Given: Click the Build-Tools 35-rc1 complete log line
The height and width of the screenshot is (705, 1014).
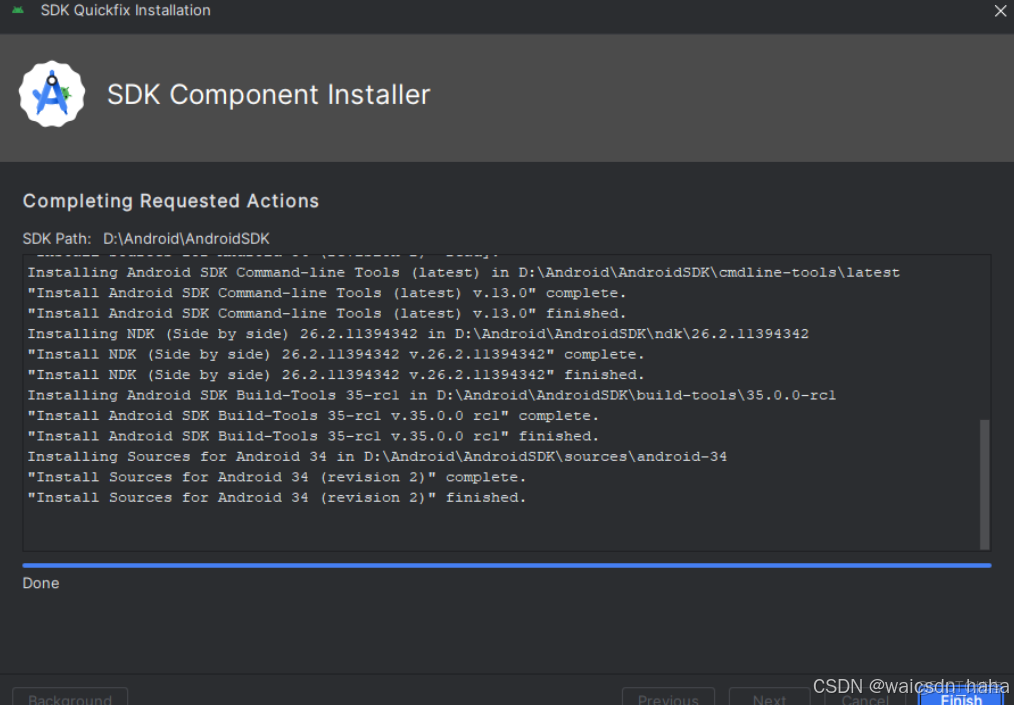Looking at the screenshot, I should click(x=320, y=415).
